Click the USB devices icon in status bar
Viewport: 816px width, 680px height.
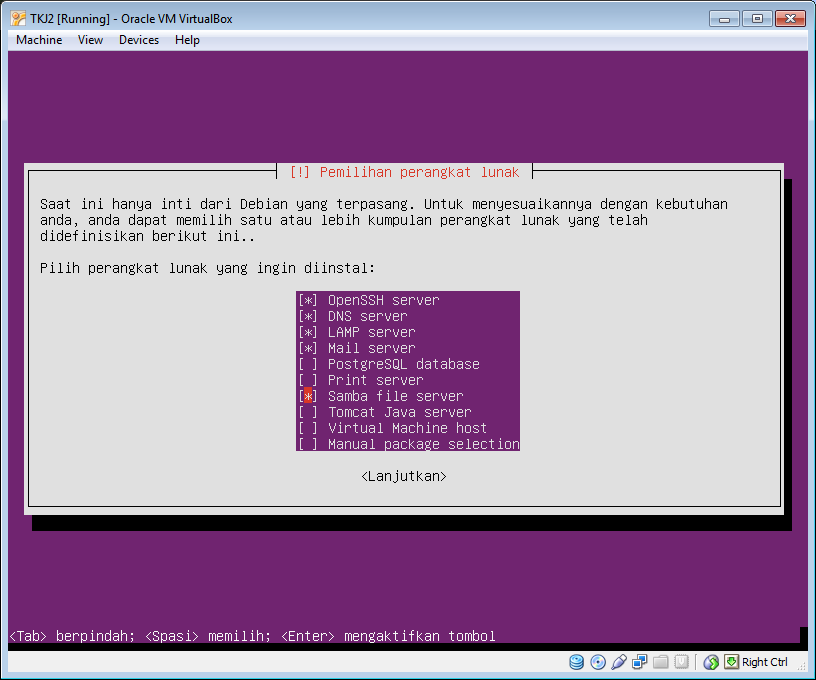(619, 662)
